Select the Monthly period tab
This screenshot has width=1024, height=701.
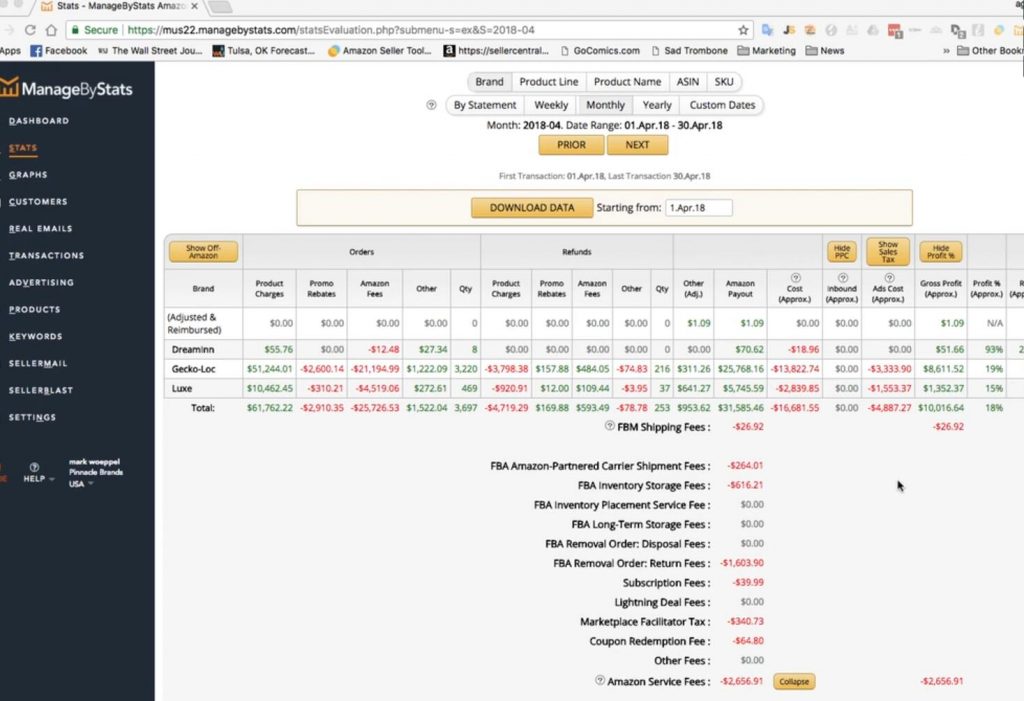coord(605,105)
